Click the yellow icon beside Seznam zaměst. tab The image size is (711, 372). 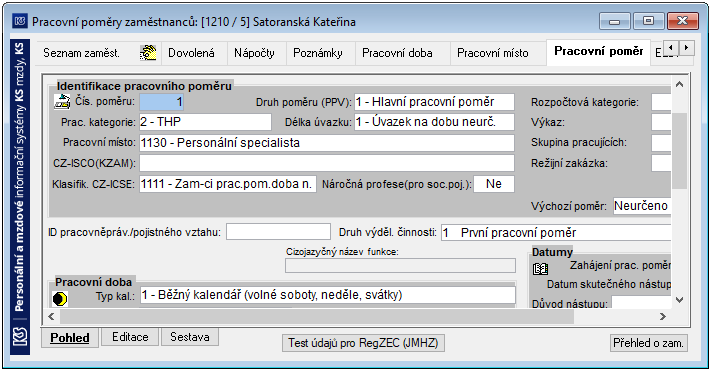tap(148, 53)
